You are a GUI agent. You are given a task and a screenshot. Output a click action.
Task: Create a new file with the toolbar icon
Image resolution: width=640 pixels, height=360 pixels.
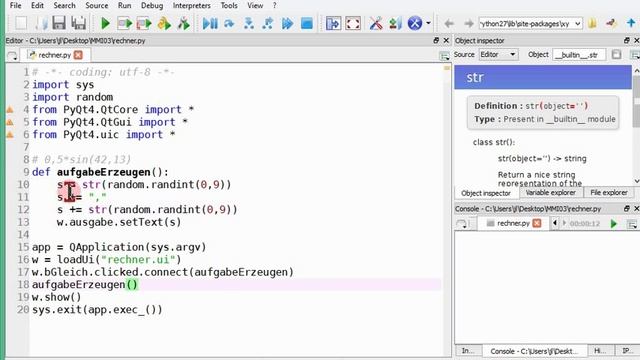tap(21, 23)
